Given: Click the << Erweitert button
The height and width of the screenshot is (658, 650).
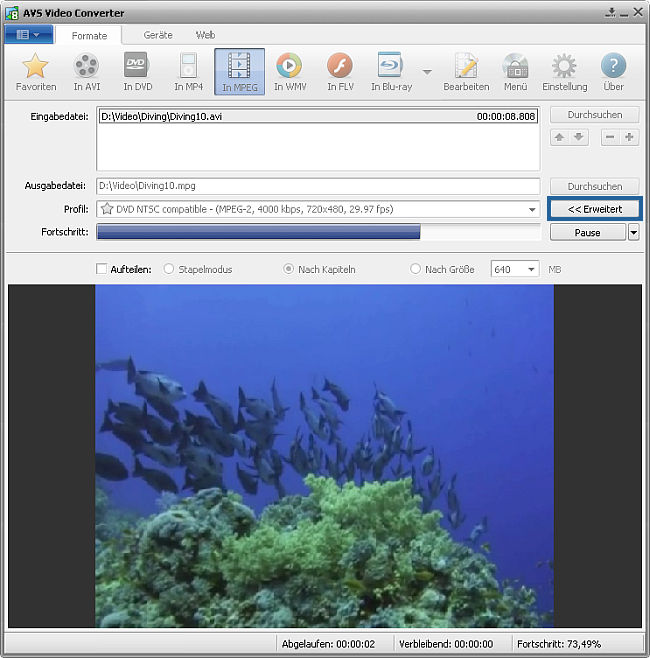Looking at the screenshot, I should pos(595,209).
